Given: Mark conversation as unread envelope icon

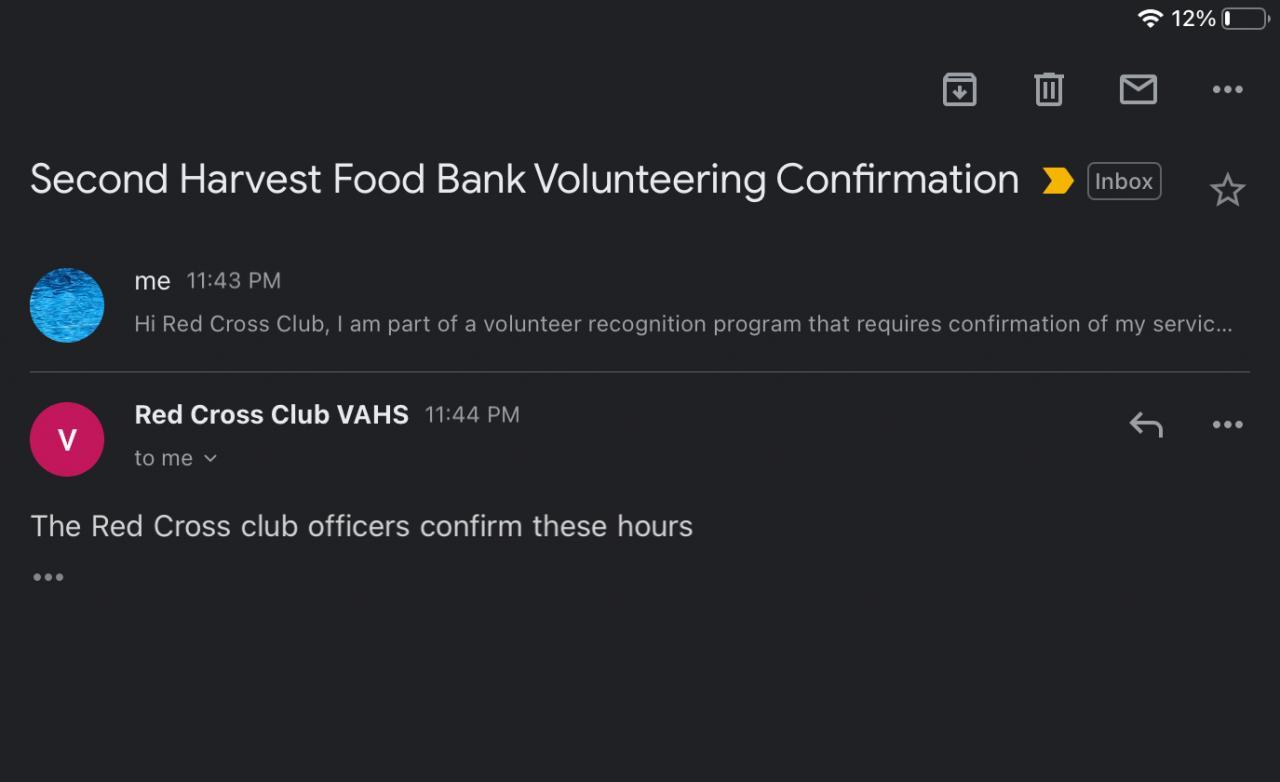Looking at the screenshot, I should [1138, 90].
